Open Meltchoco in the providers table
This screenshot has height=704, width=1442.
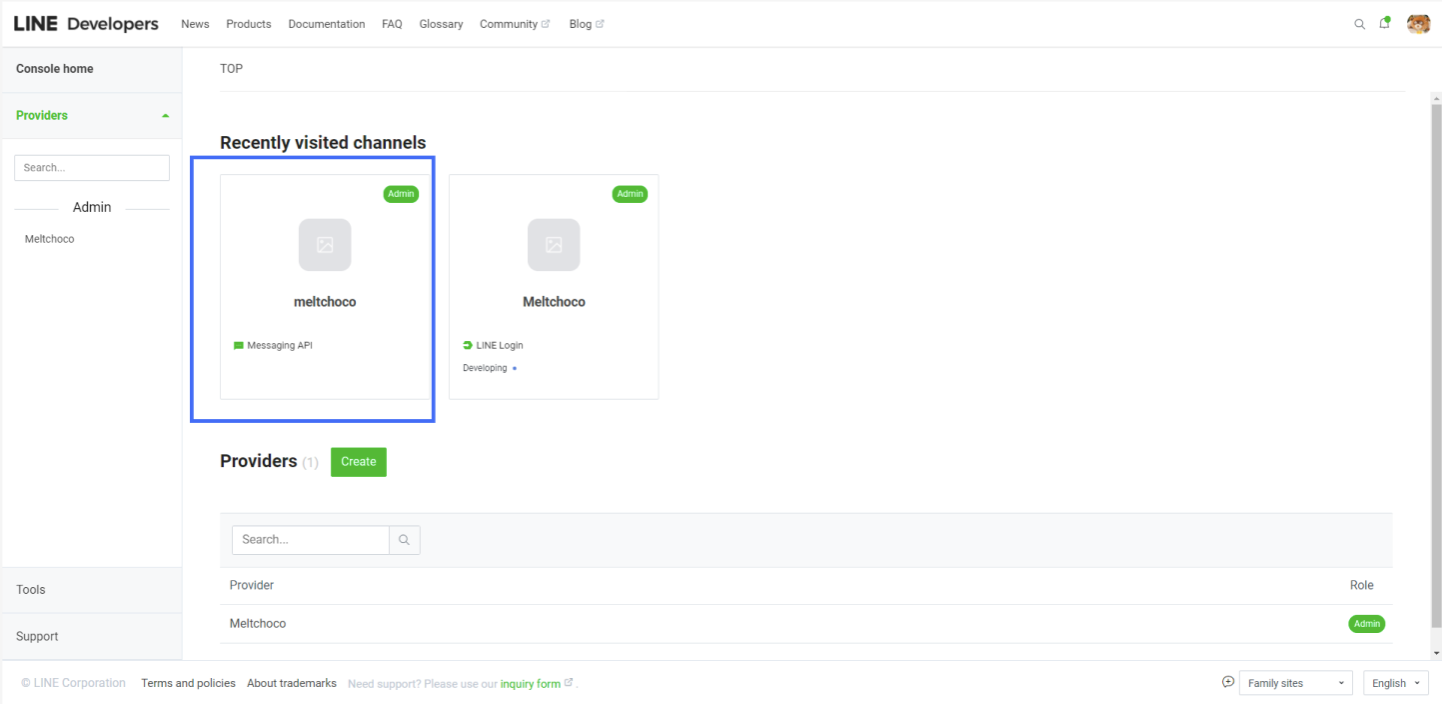[x=258, y=624]
